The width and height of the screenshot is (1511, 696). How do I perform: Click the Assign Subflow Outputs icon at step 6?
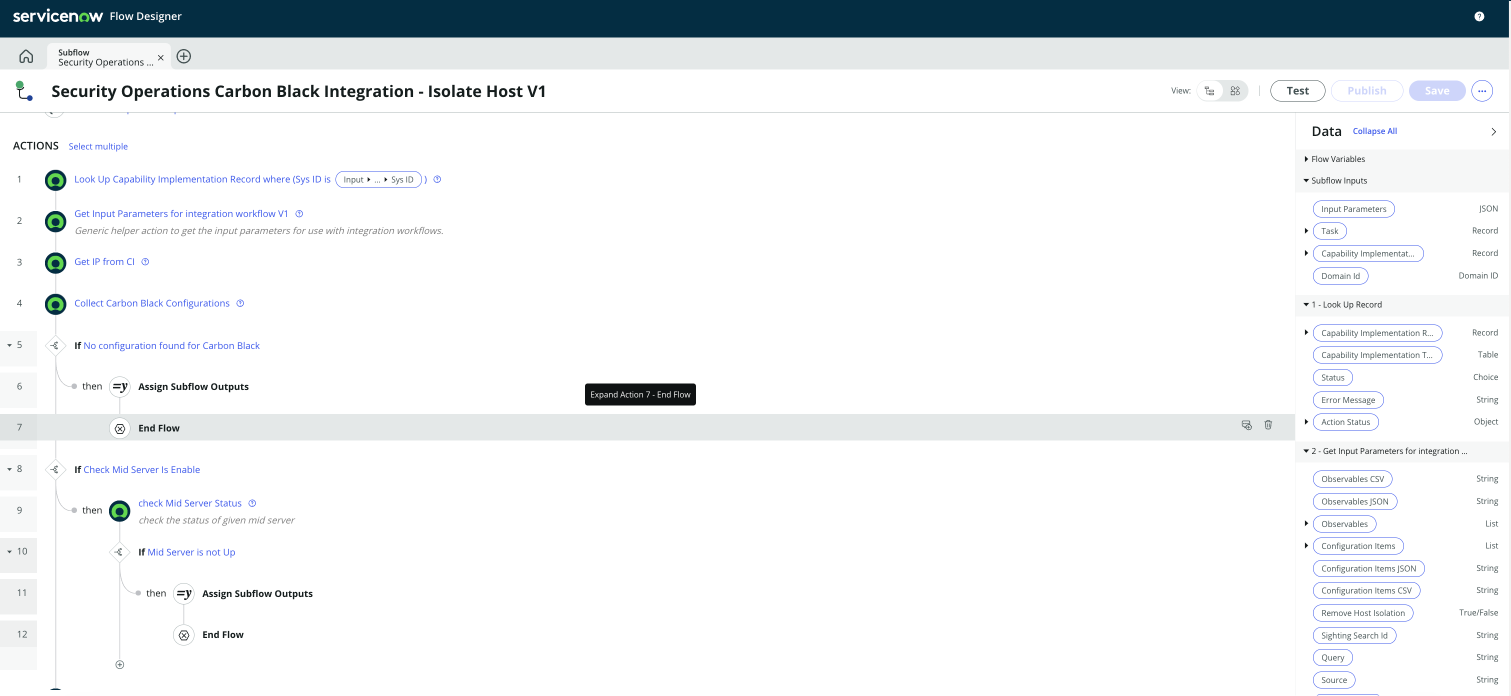pyautogui.click(x=120, y=386)
